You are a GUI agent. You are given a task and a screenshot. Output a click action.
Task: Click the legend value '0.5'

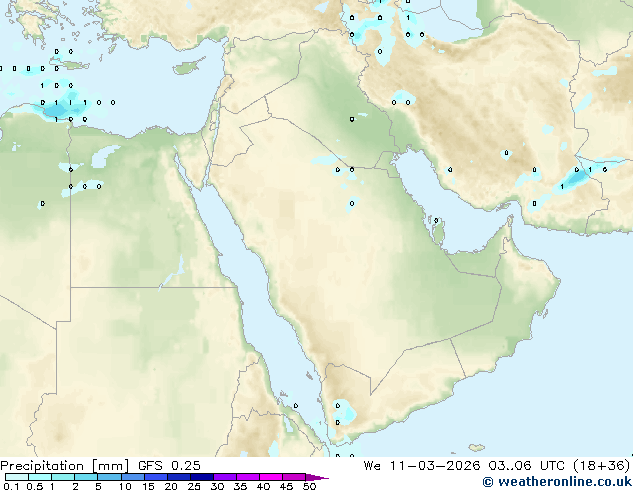tap(35, 486)
